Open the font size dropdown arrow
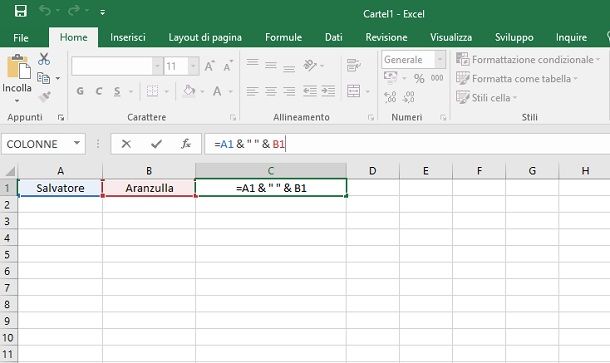The image size is (610, 363). pos(193,66)
